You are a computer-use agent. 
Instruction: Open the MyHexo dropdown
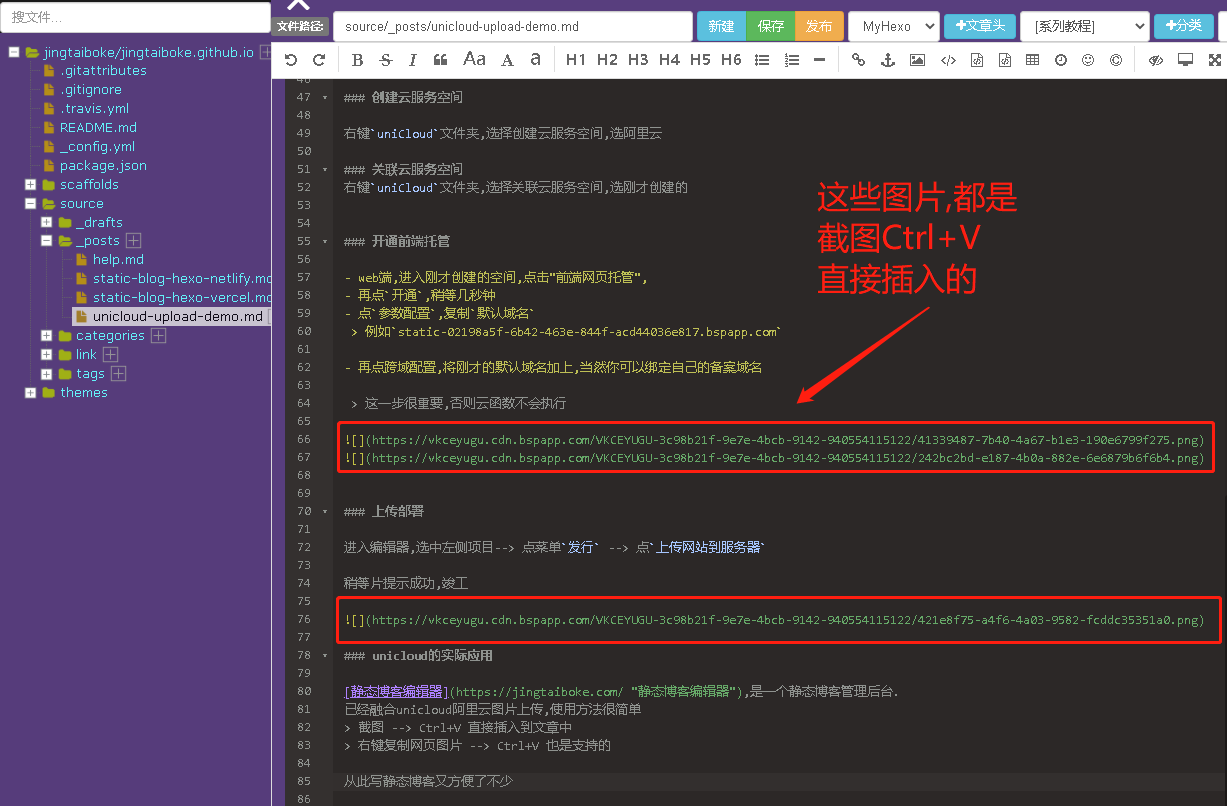click(893, 25)
